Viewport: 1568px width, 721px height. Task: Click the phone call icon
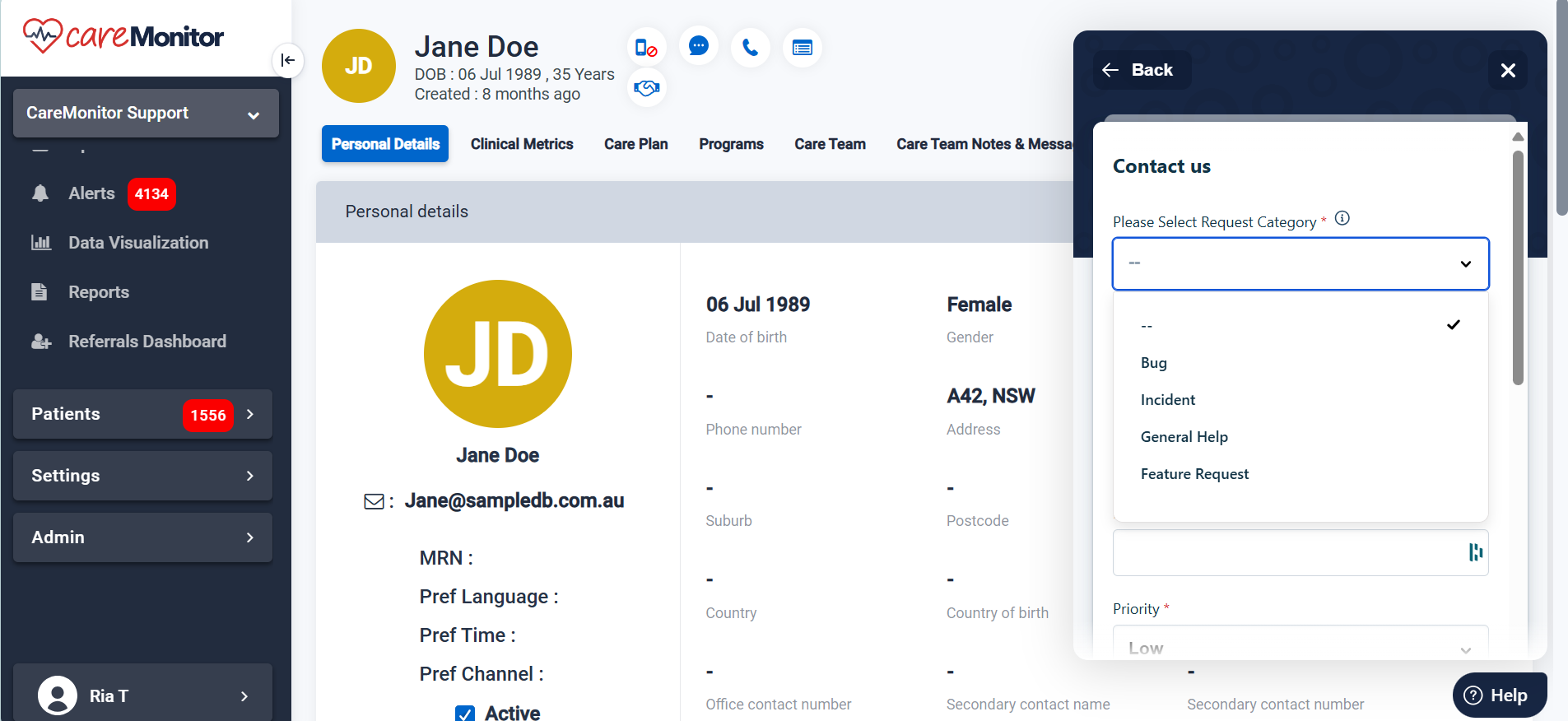(x=750, y=48)
